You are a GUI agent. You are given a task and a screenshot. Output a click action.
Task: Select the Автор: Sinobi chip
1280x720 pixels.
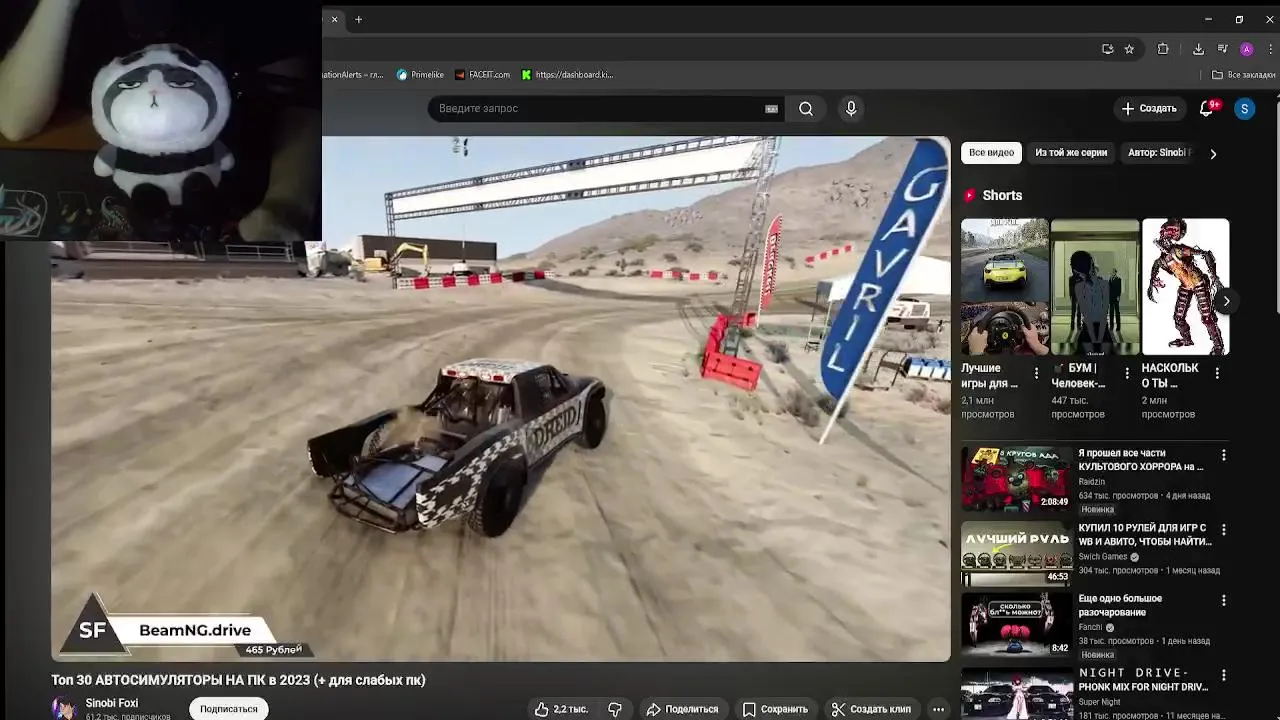(1158, 153)
